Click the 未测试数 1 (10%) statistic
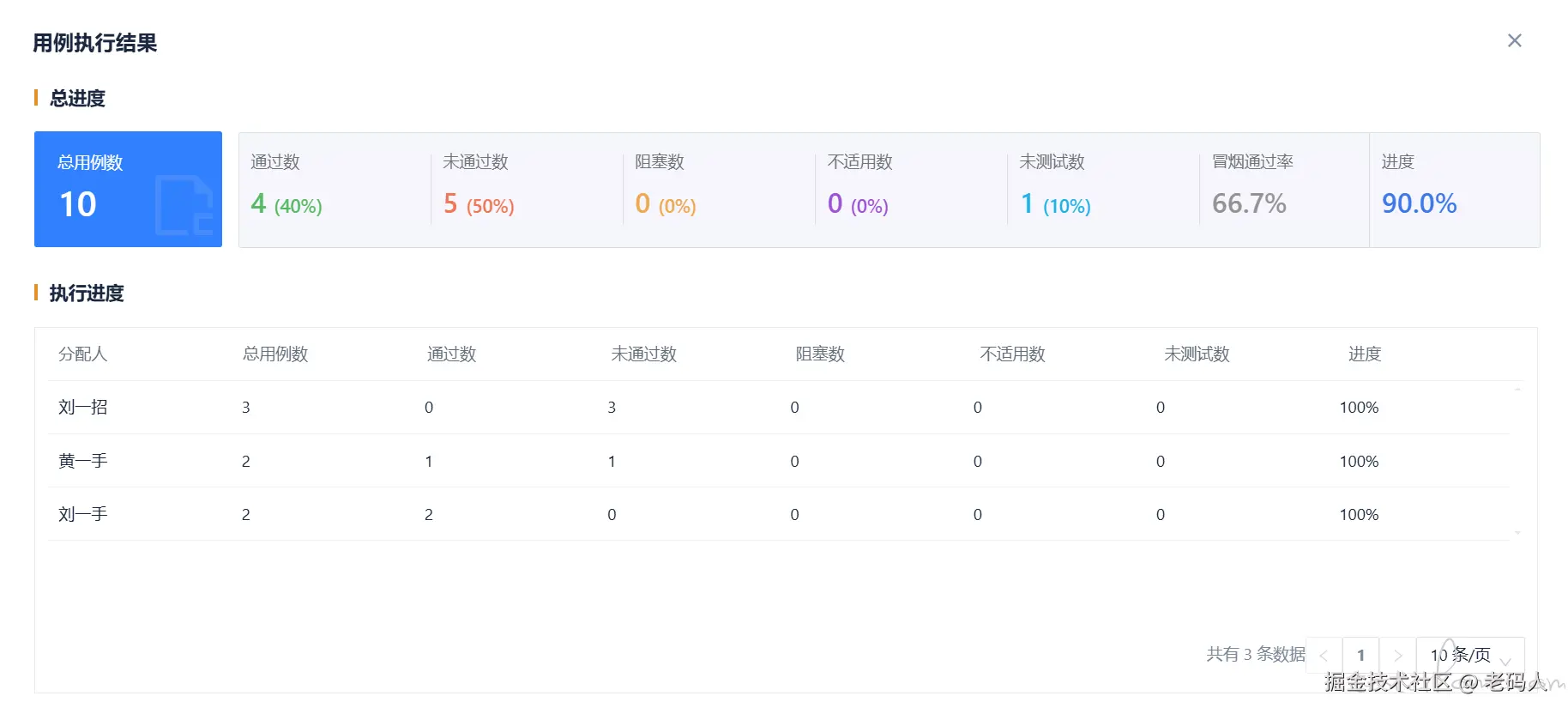The width and height of the screenshot is (1568, 714). tap(1055, 204)
